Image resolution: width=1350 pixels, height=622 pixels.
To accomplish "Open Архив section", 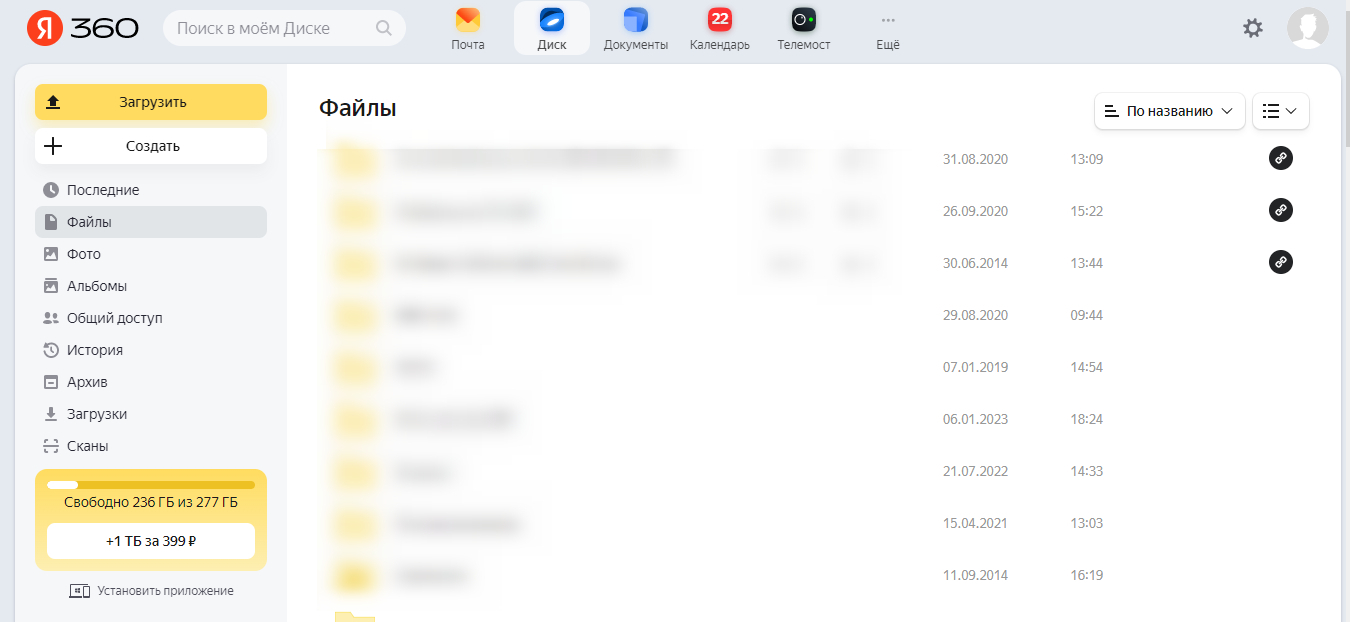I will click(151, 382).
